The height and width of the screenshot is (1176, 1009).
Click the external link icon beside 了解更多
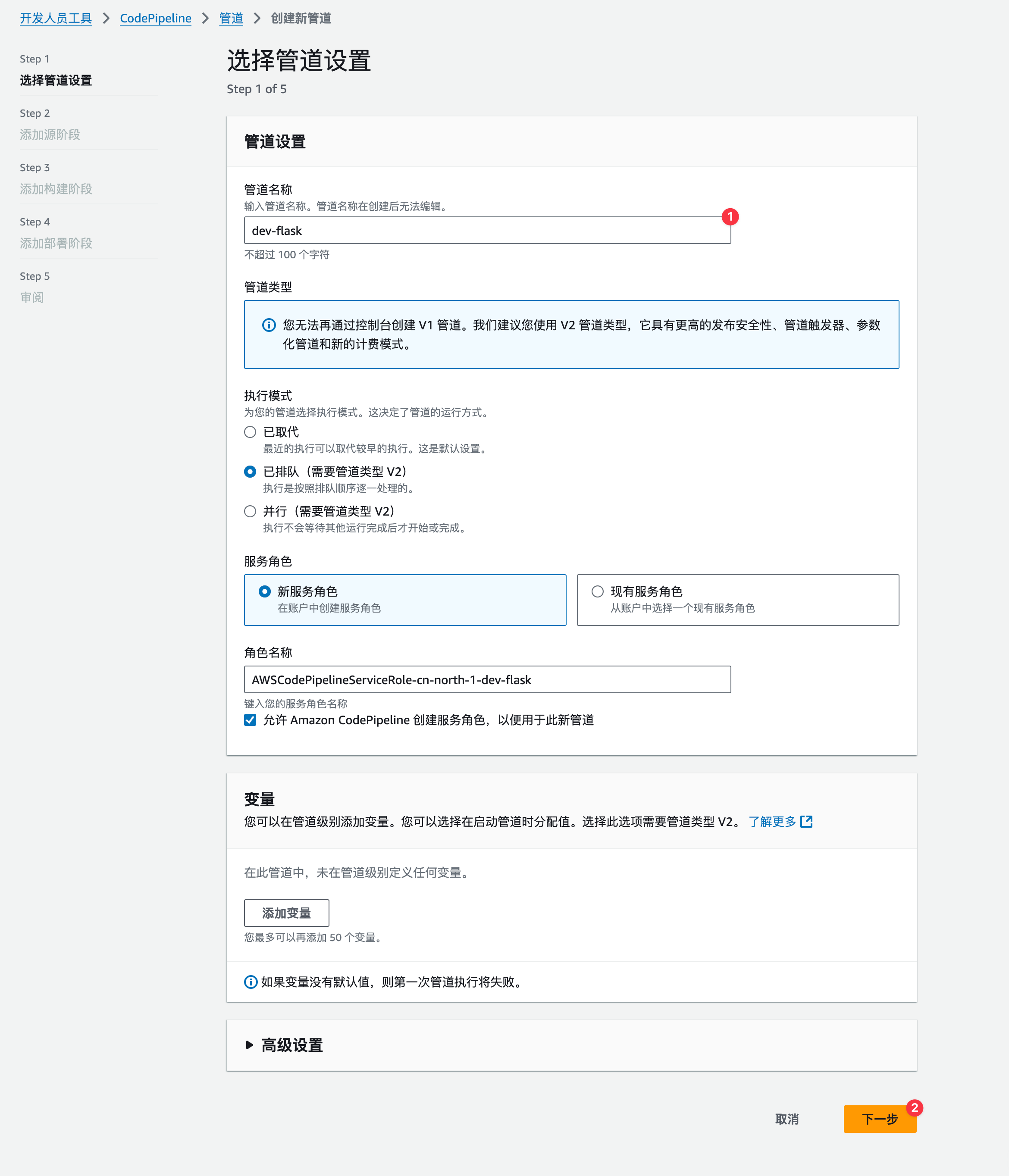[806, 821]
